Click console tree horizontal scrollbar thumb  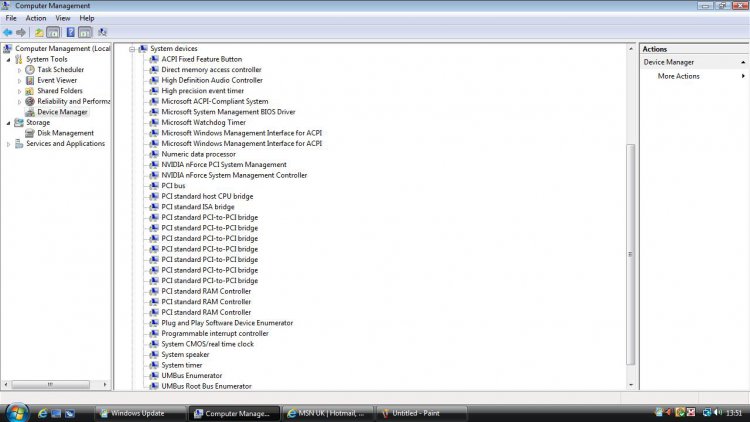point(50,384)
